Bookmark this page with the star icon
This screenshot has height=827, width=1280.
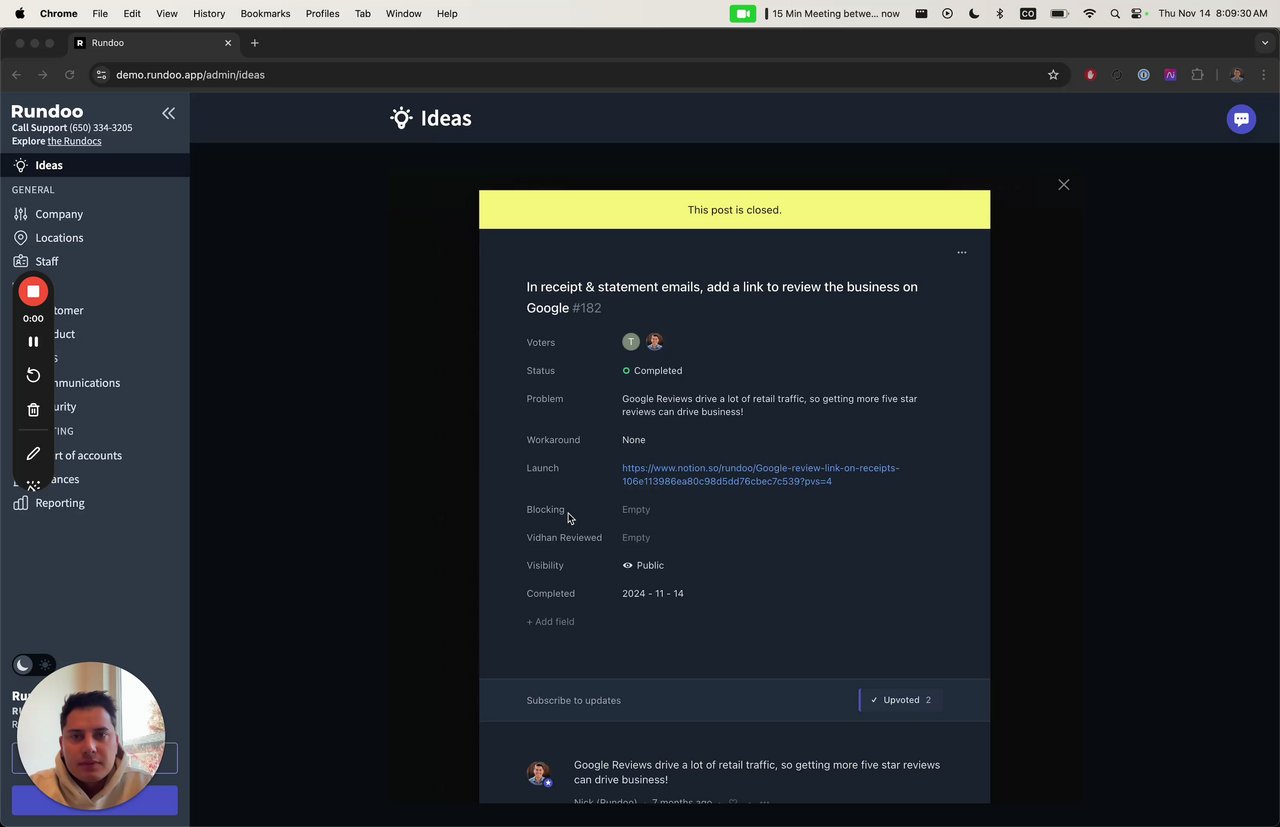(1053, 75)
